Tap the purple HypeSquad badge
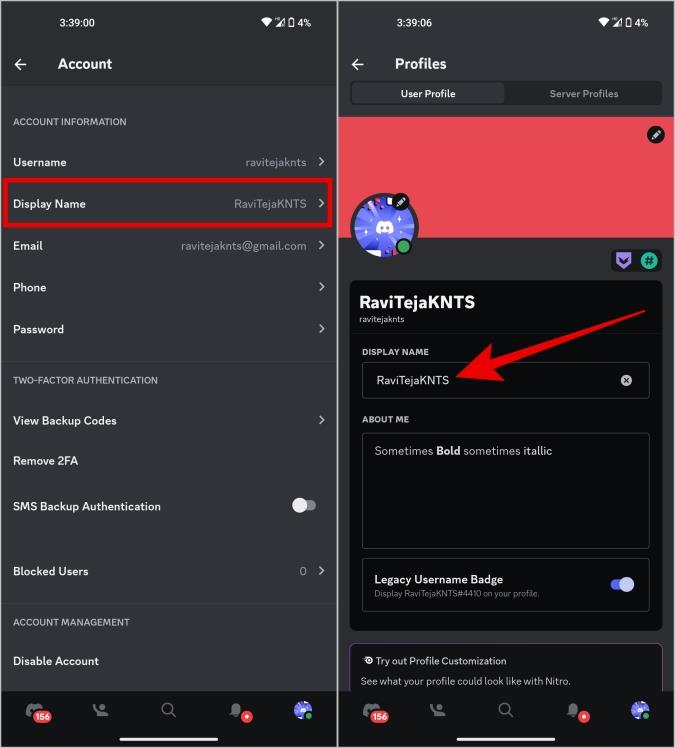 click(x=623, y=261)
